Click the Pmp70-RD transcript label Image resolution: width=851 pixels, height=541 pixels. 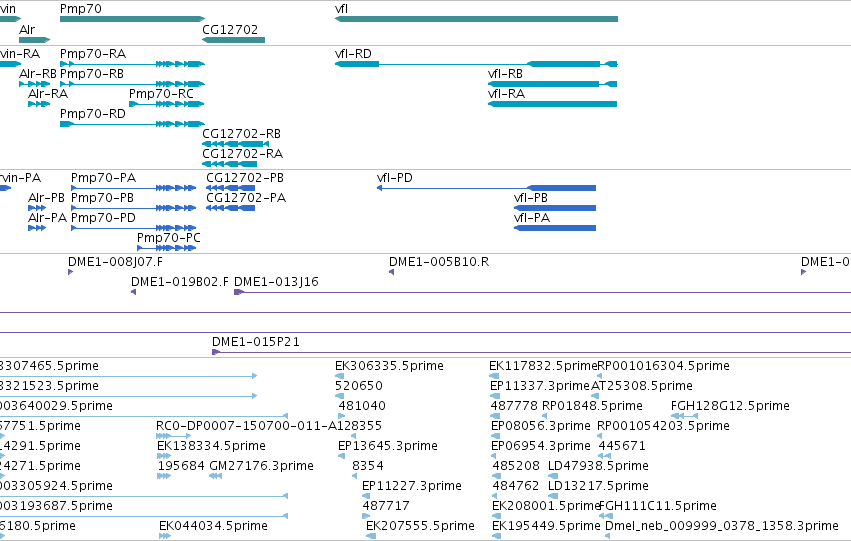(93, 114)
